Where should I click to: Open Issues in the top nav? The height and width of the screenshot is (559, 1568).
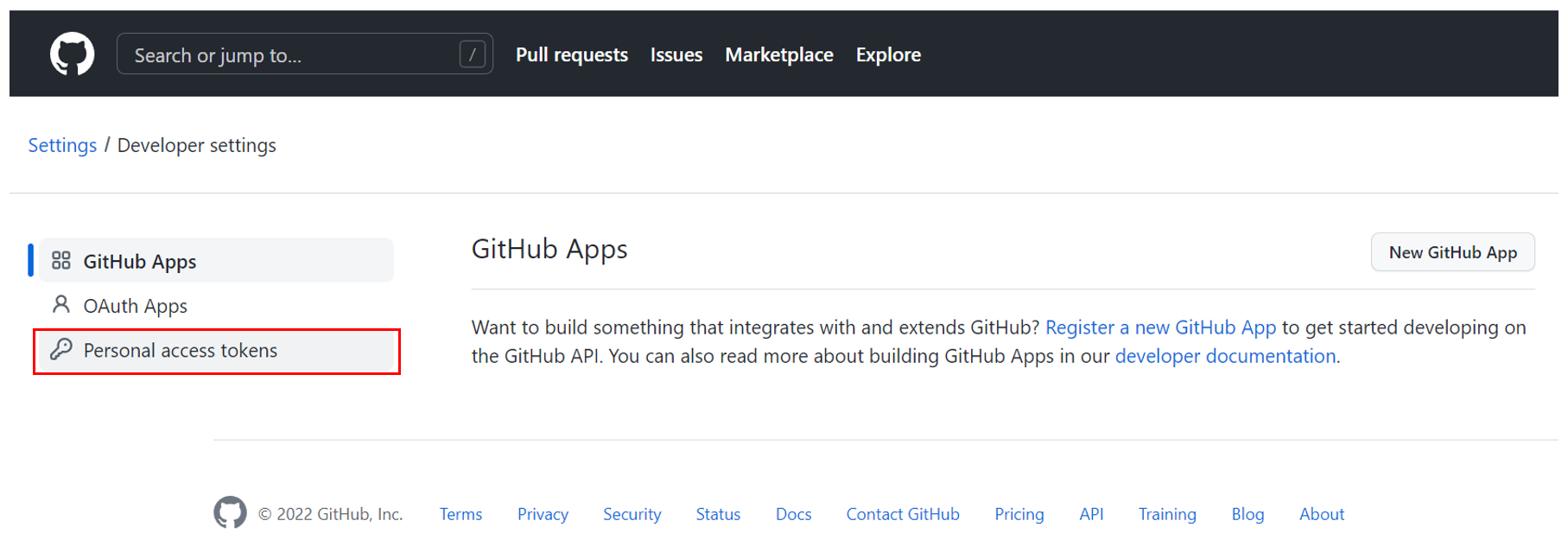point(676,54)
